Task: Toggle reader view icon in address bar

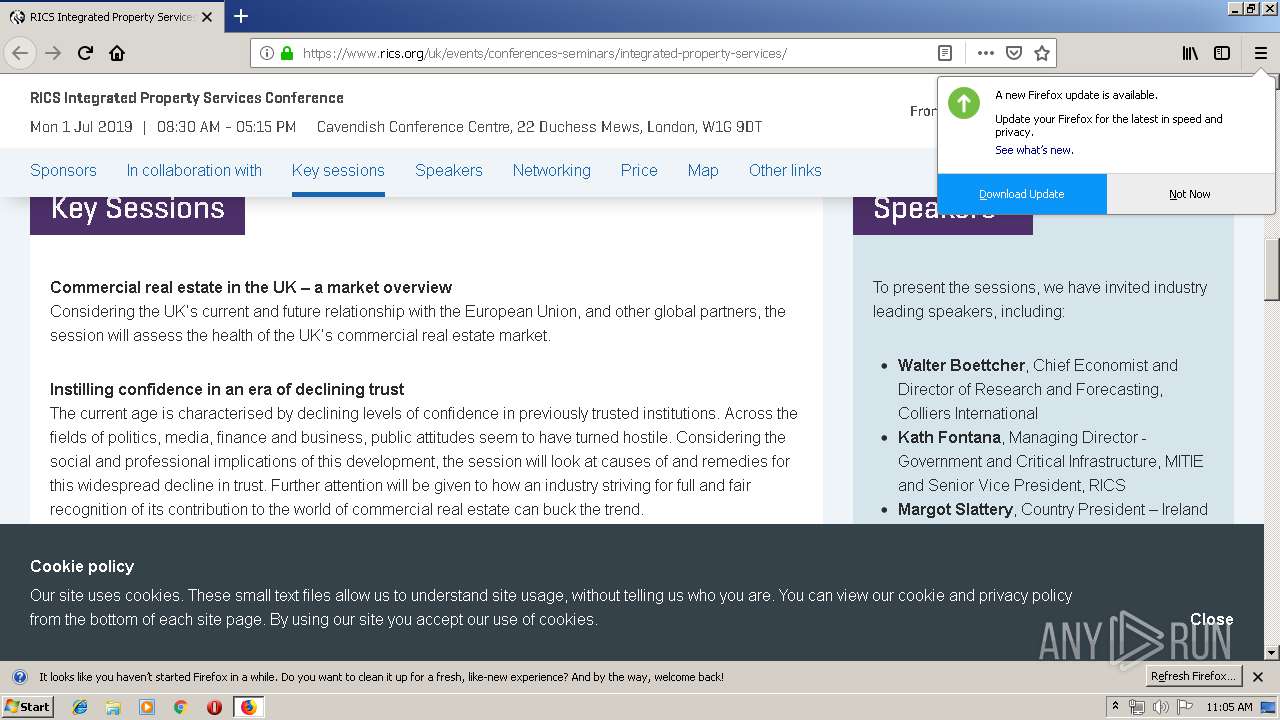Action: pos(945,53)
